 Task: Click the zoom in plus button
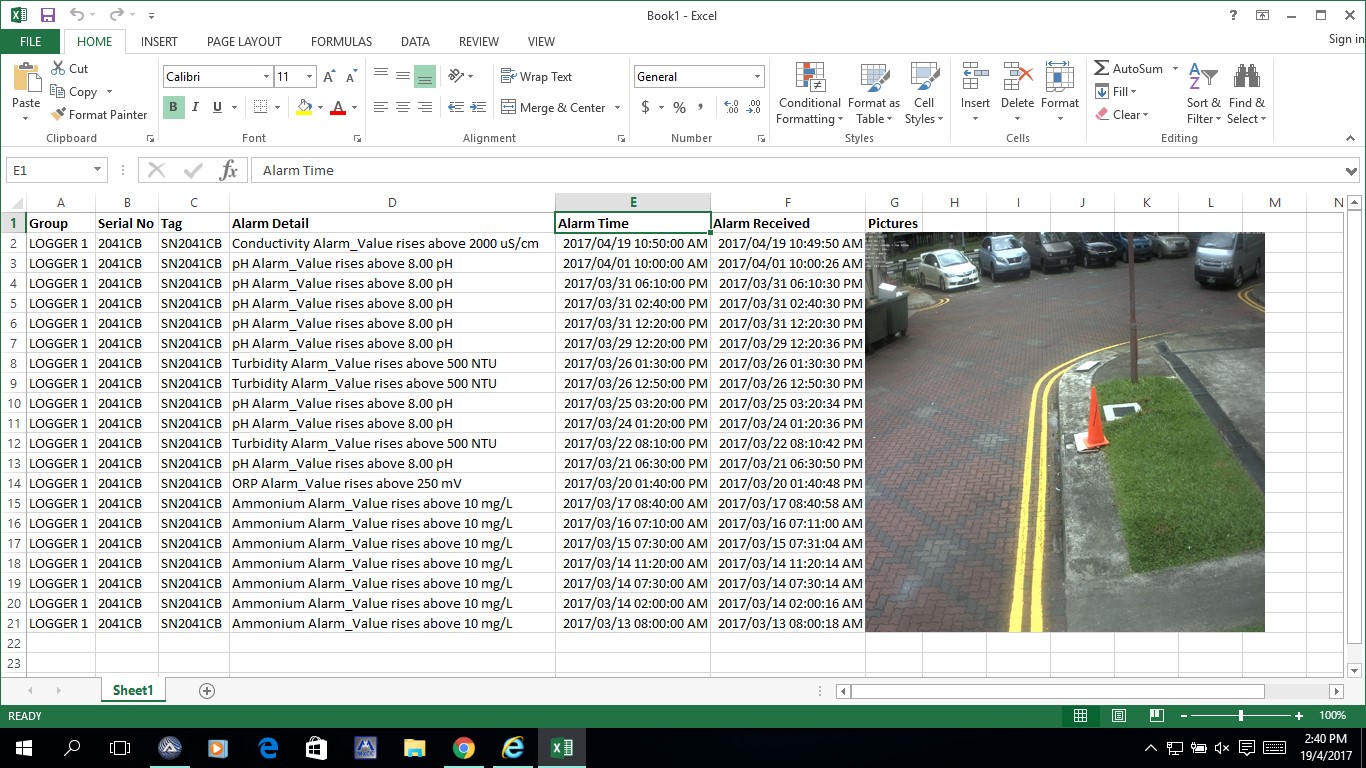[x=1299, y=716]
